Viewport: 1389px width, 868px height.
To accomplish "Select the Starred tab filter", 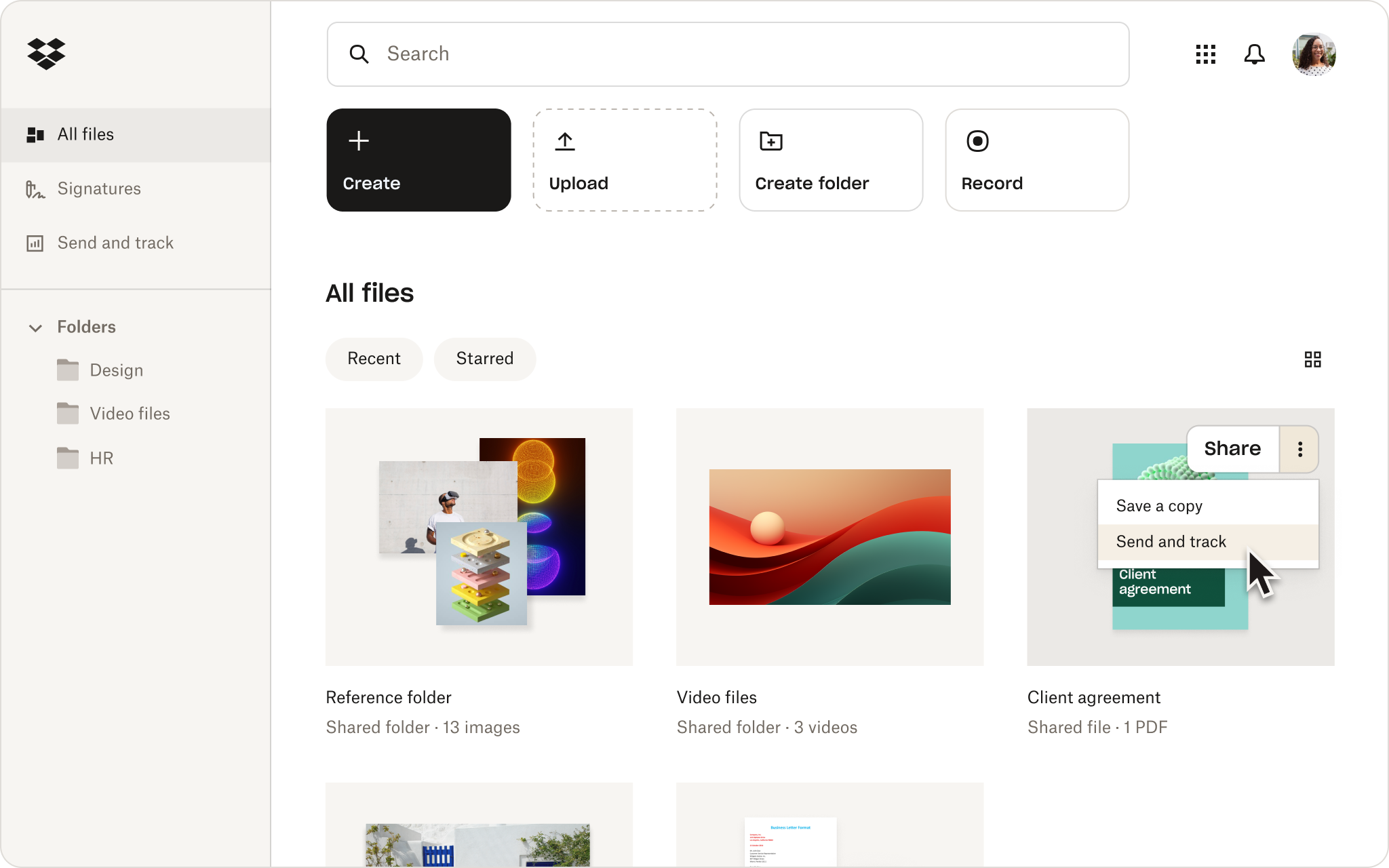I will (484, 358).
